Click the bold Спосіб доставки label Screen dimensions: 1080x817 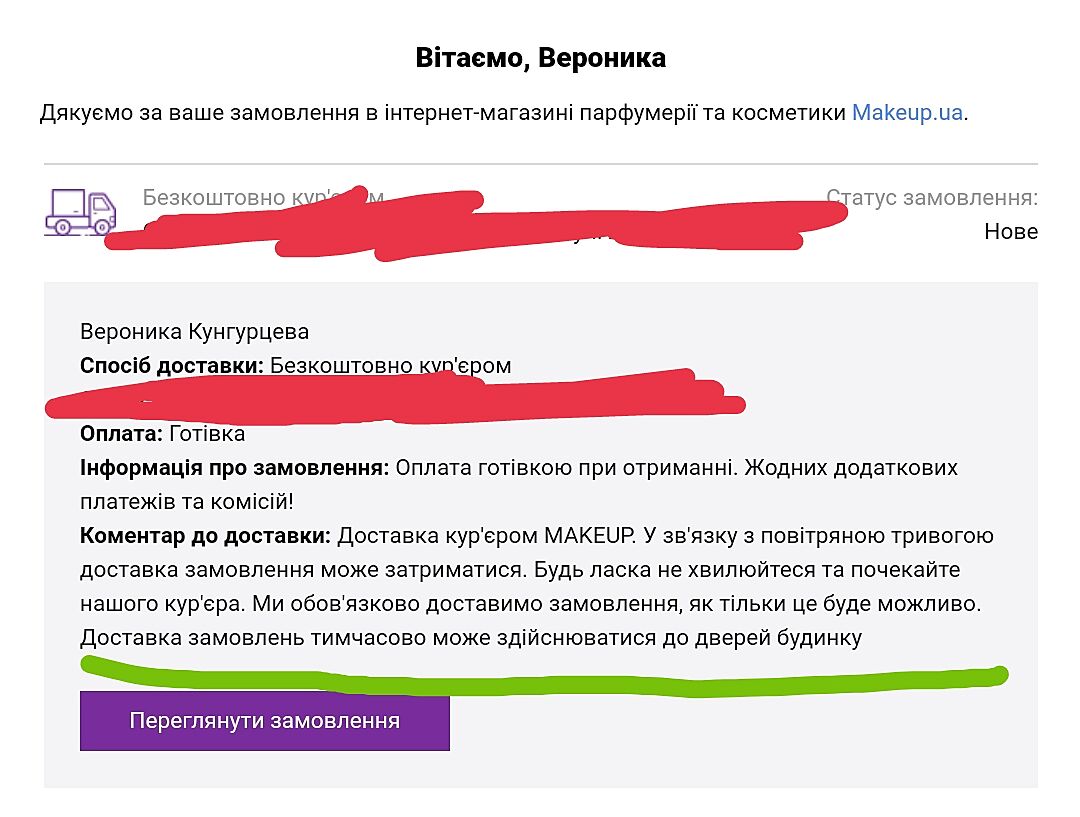[171, 365]
